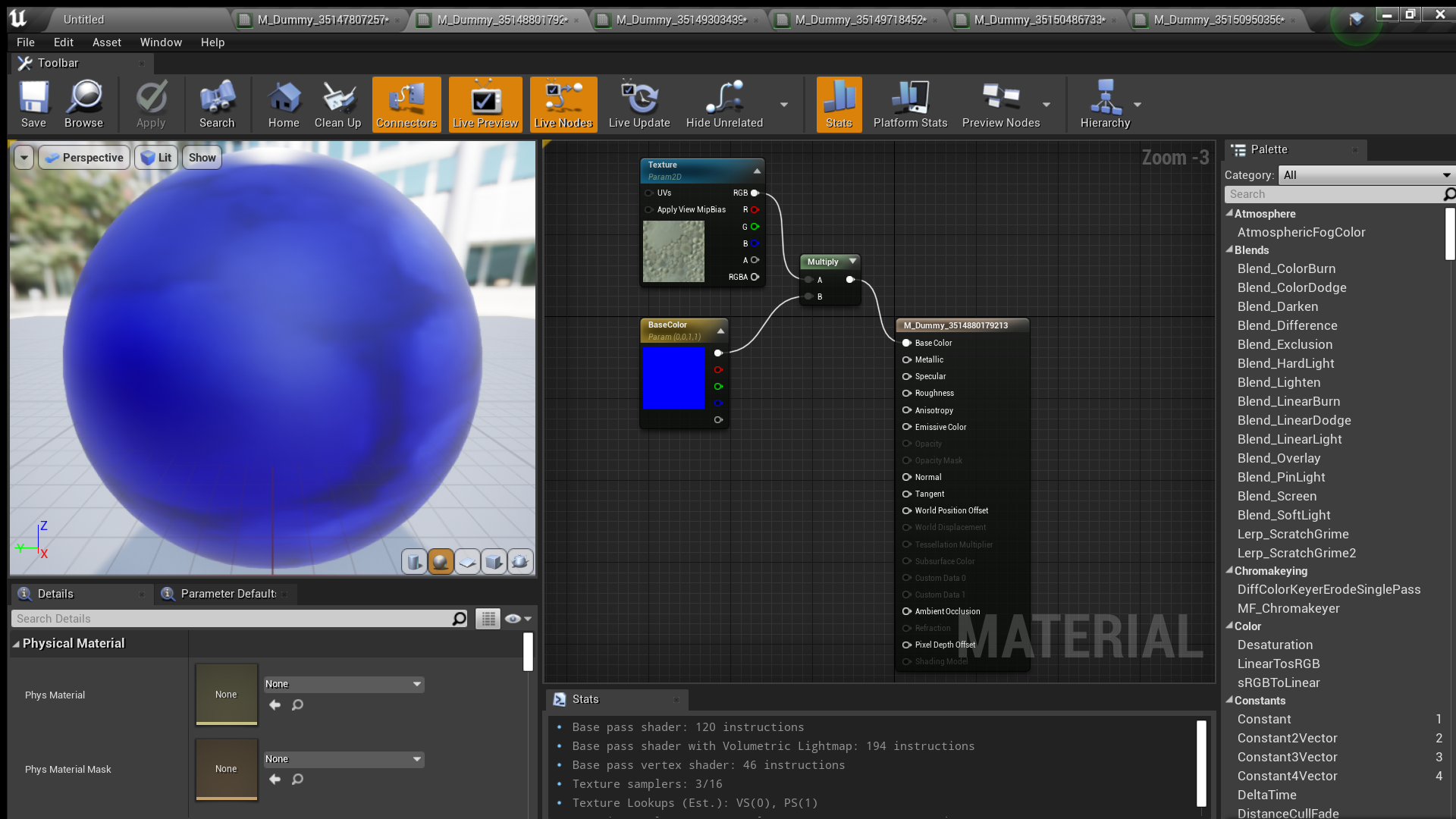Open the Window menu
This screenshot has height=819, width=1456.
[x=161, y=42]
